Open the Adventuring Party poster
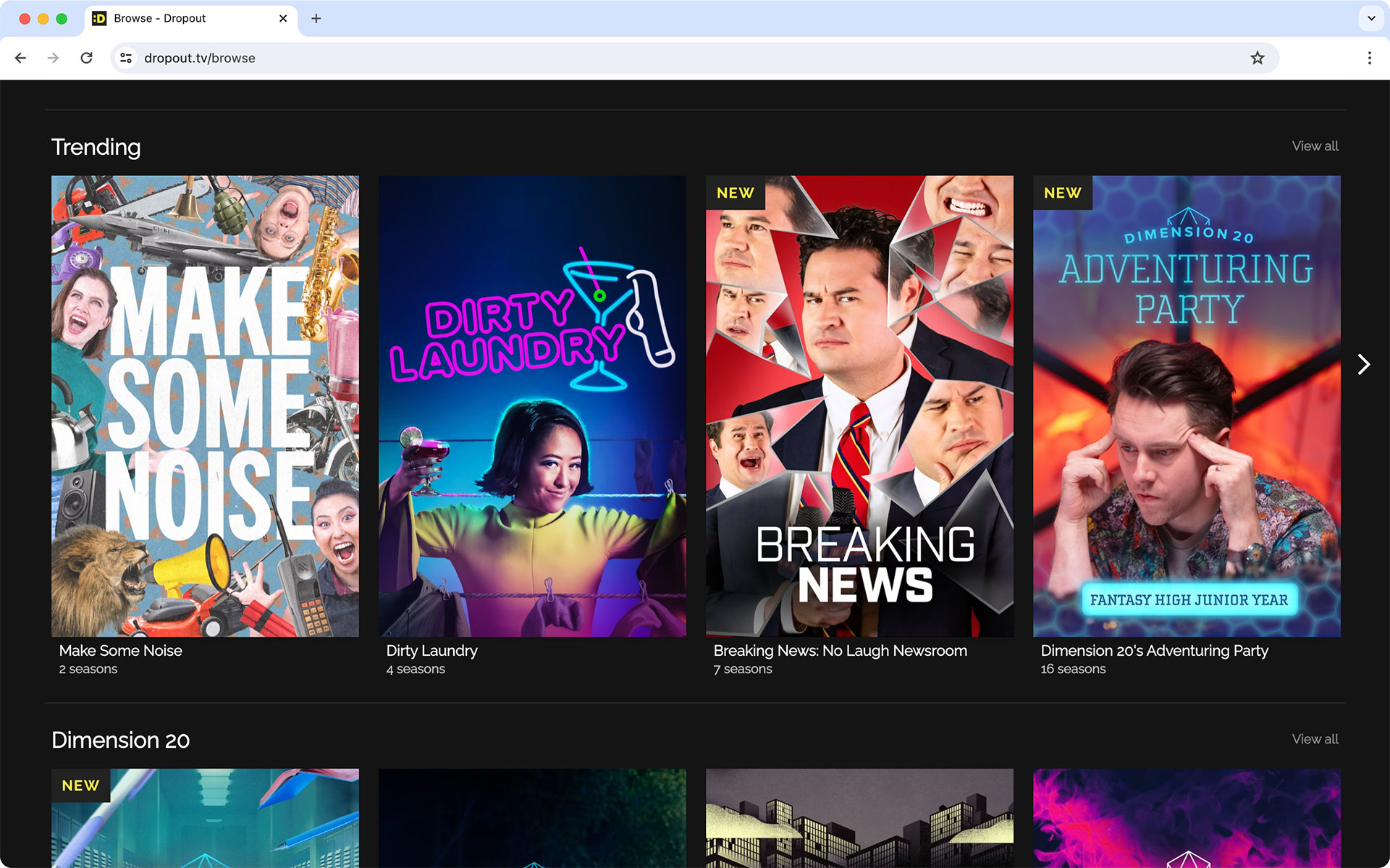Screen dimensions: 1390x868 [1187, 406]
